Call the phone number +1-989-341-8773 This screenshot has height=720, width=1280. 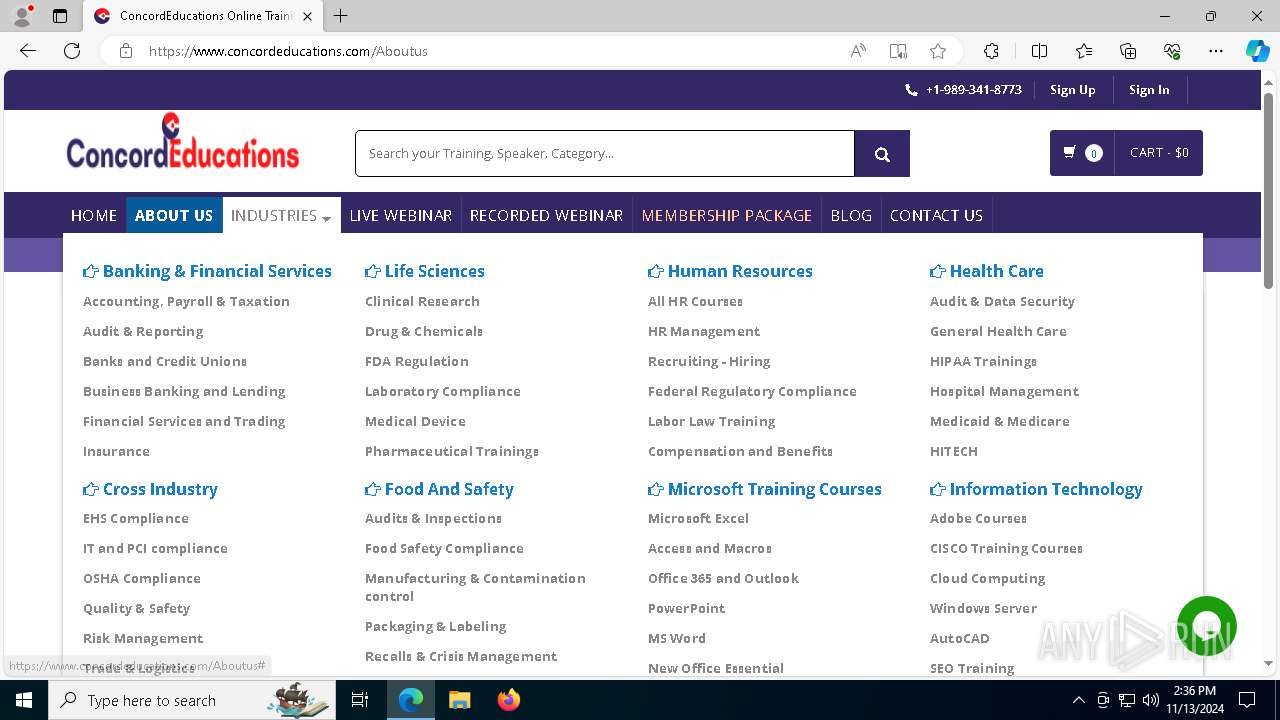963,90
